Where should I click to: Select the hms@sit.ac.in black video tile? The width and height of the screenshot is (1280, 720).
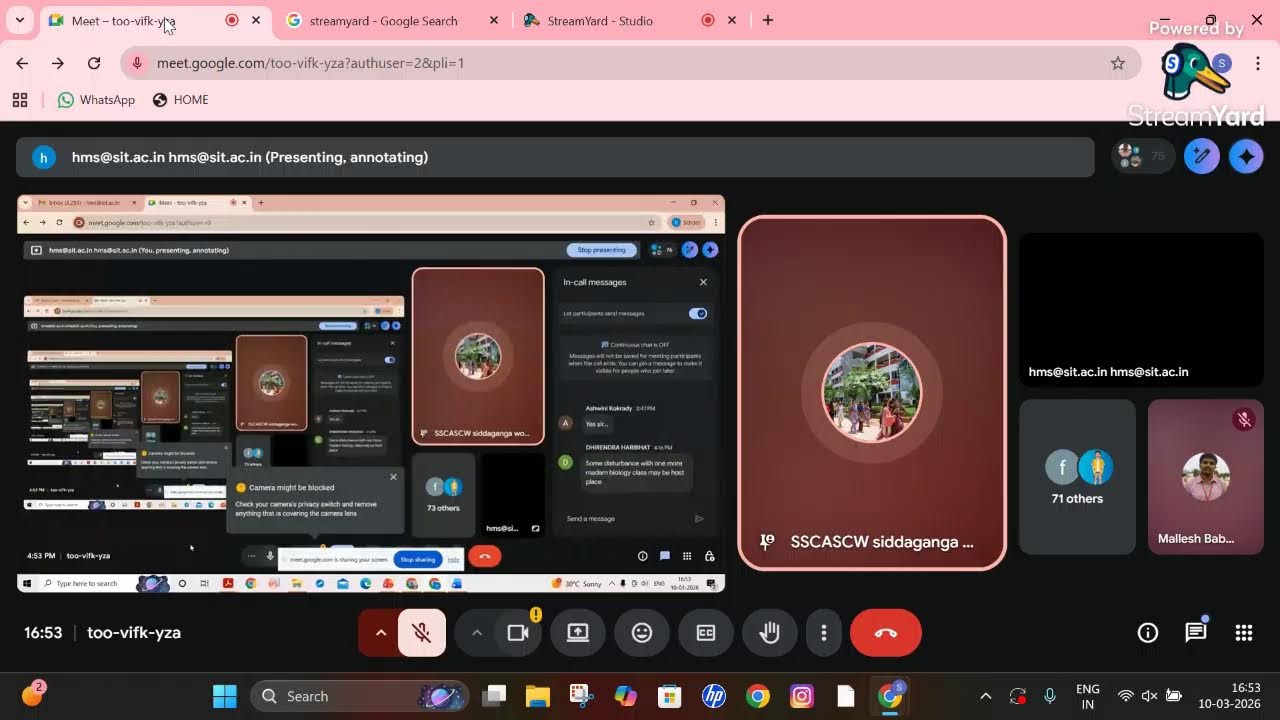[1141, 310]
